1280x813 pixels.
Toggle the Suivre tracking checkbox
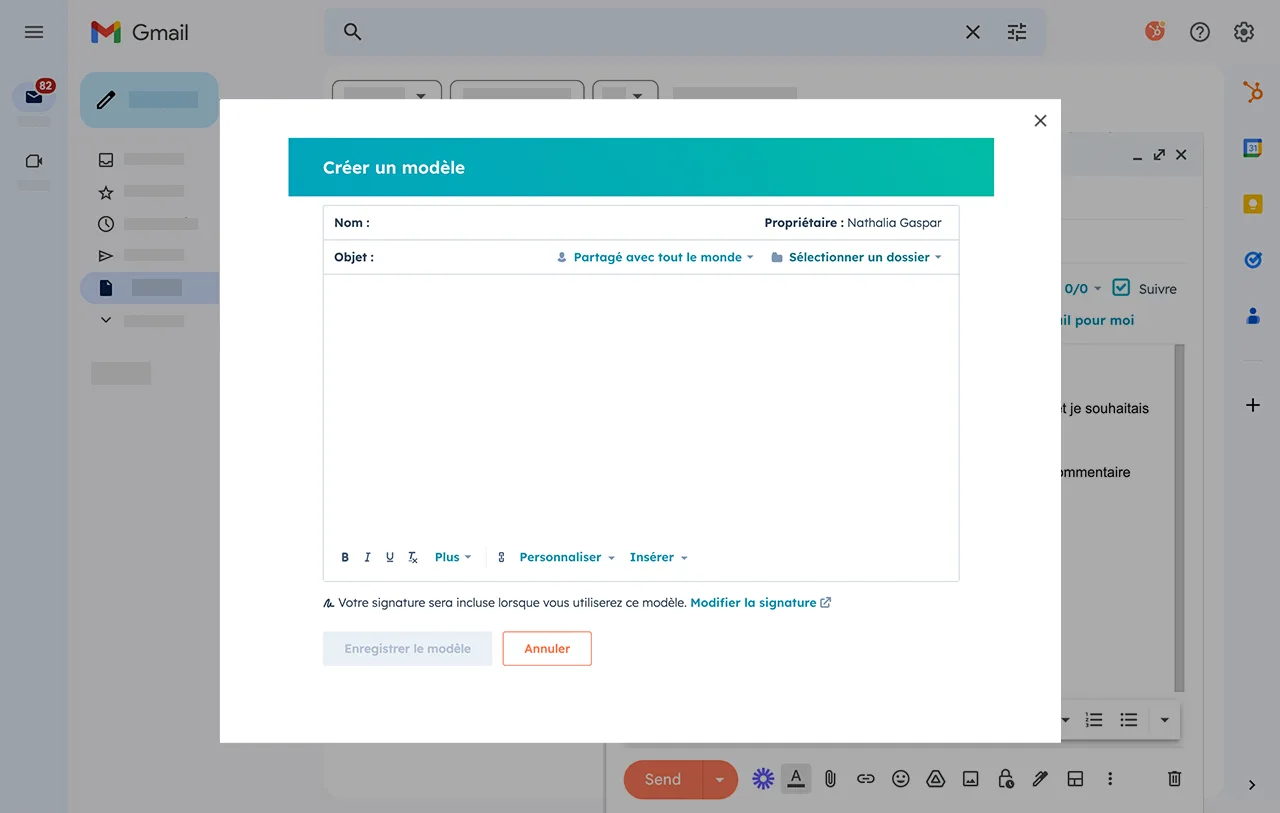[x=1121, y=288]
